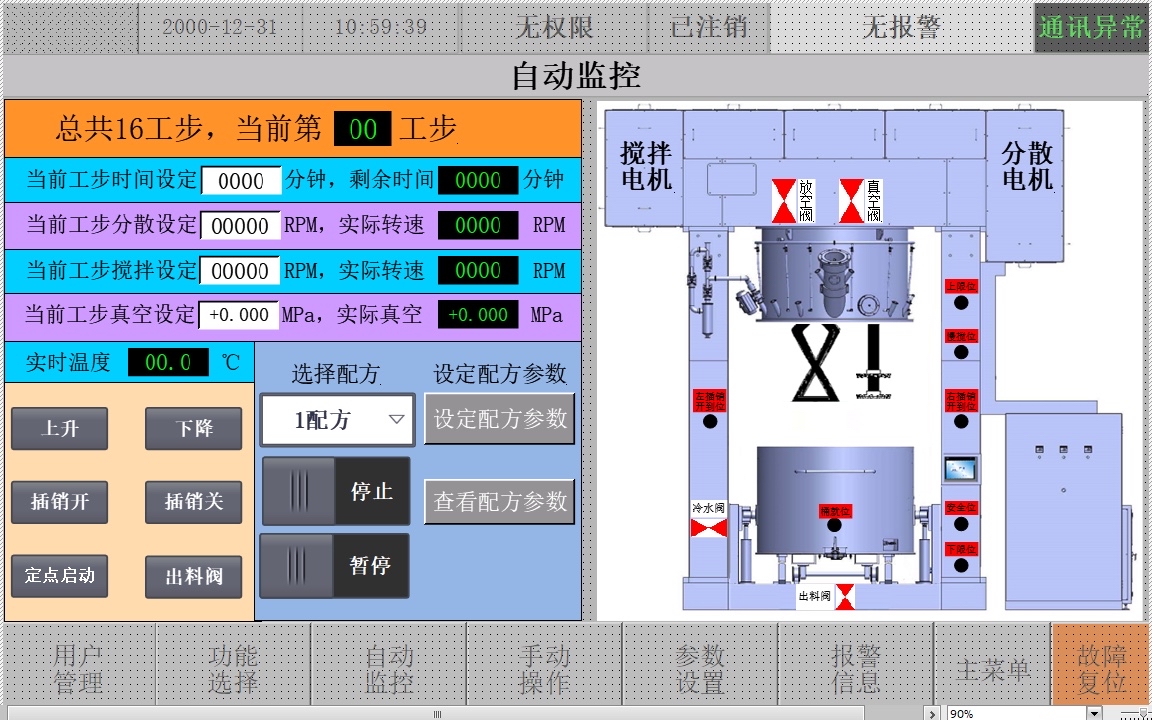Click the 下降 lower button
This screenshot has width=1152, height=720.
(193, 428)
